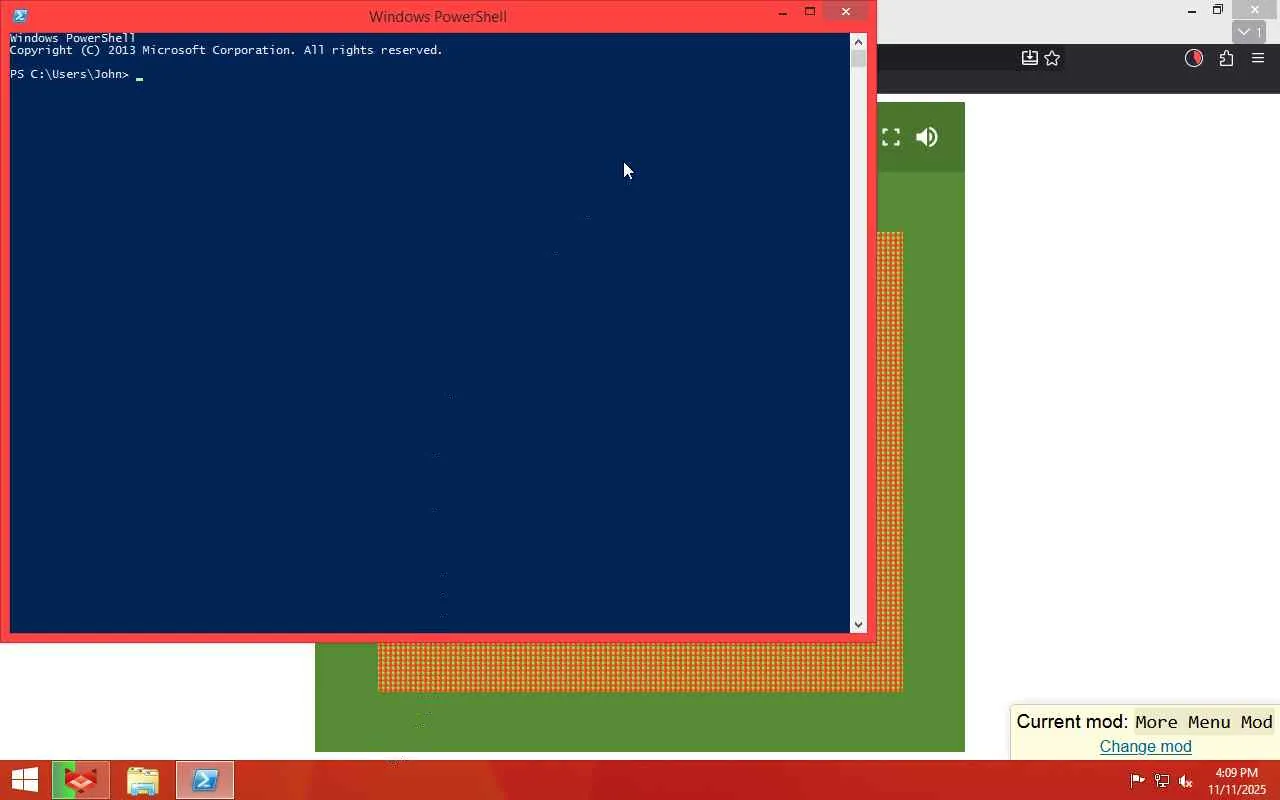
Task: Click the Copyright (C) 2013 Microsoft Corporation line
Action: (x=226, y=50)
